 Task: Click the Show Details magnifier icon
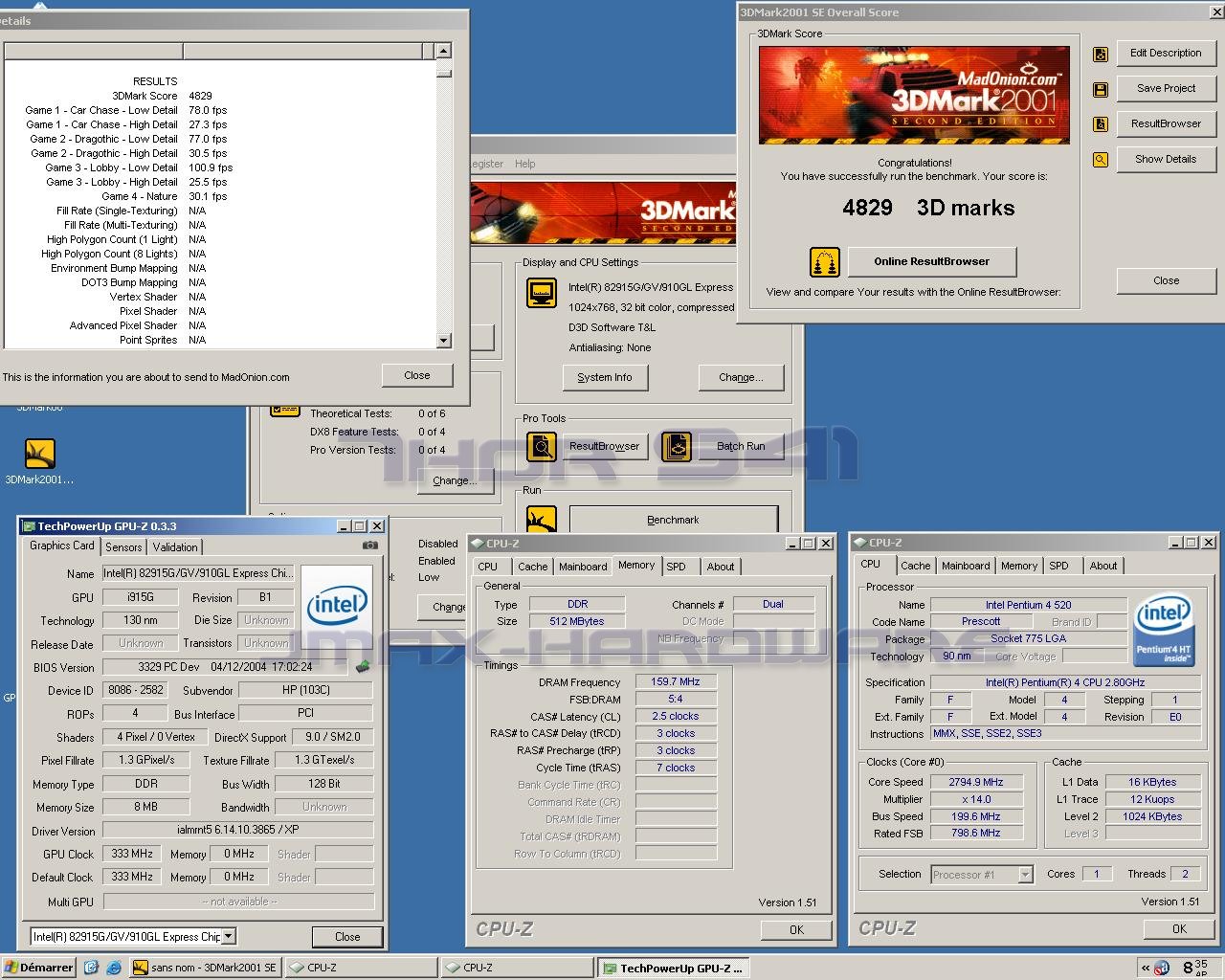coord(1101,160)
